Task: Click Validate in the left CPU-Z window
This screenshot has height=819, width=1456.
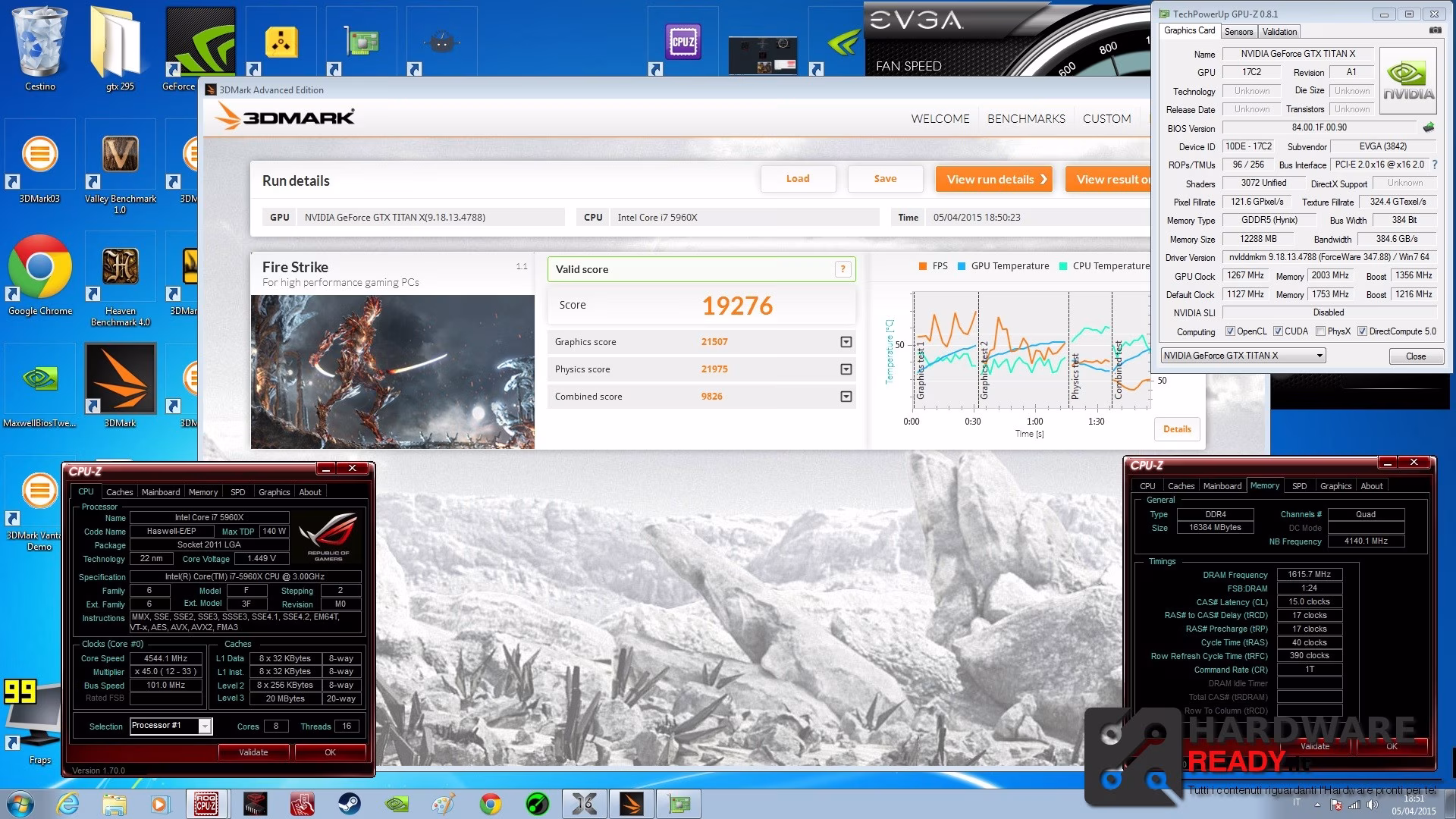Action: pos(253,752)
